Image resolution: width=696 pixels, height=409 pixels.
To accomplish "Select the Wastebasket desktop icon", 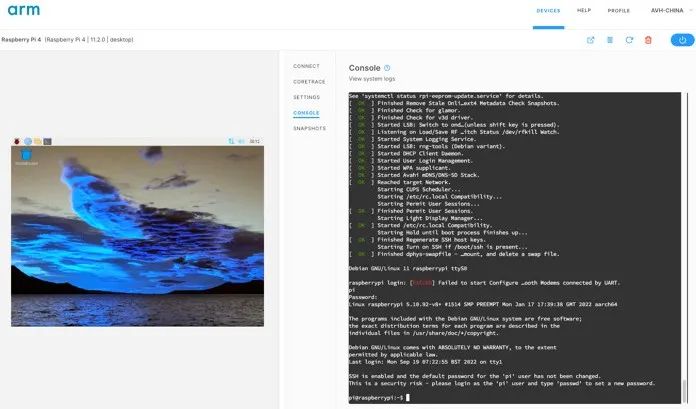I will click(x=26, y=157).
